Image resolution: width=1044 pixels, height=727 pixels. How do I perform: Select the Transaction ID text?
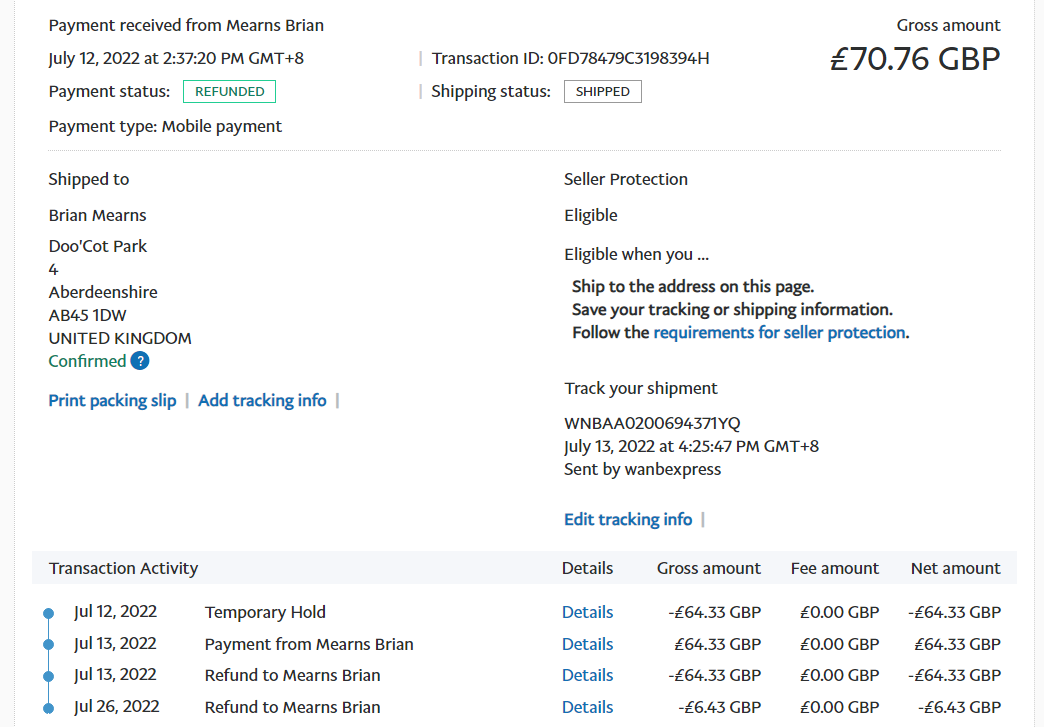(x=570, y=58)
